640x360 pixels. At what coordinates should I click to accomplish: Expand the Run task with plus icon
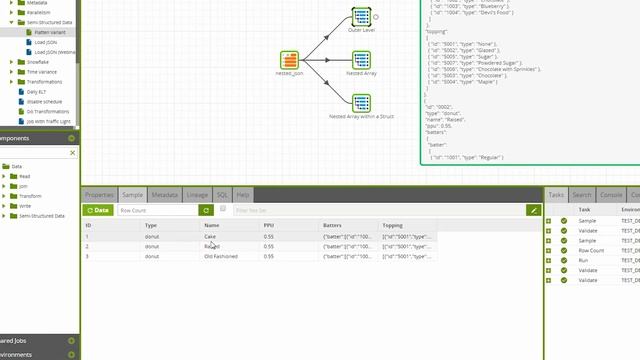pyautogui.click(x=549, y=260)
